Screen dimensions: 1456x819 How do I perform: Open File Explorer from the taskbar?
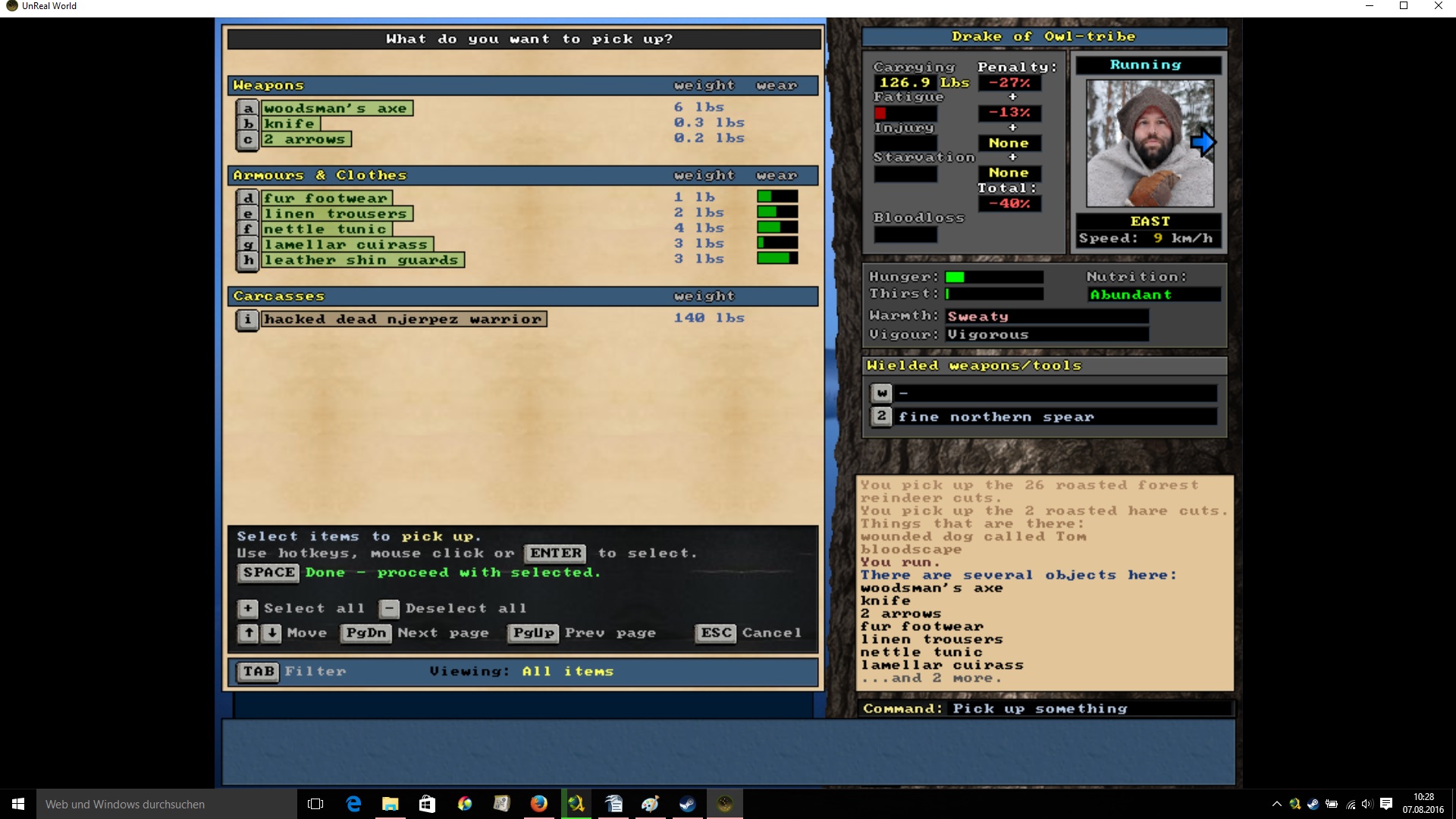[x=390, y=804]
